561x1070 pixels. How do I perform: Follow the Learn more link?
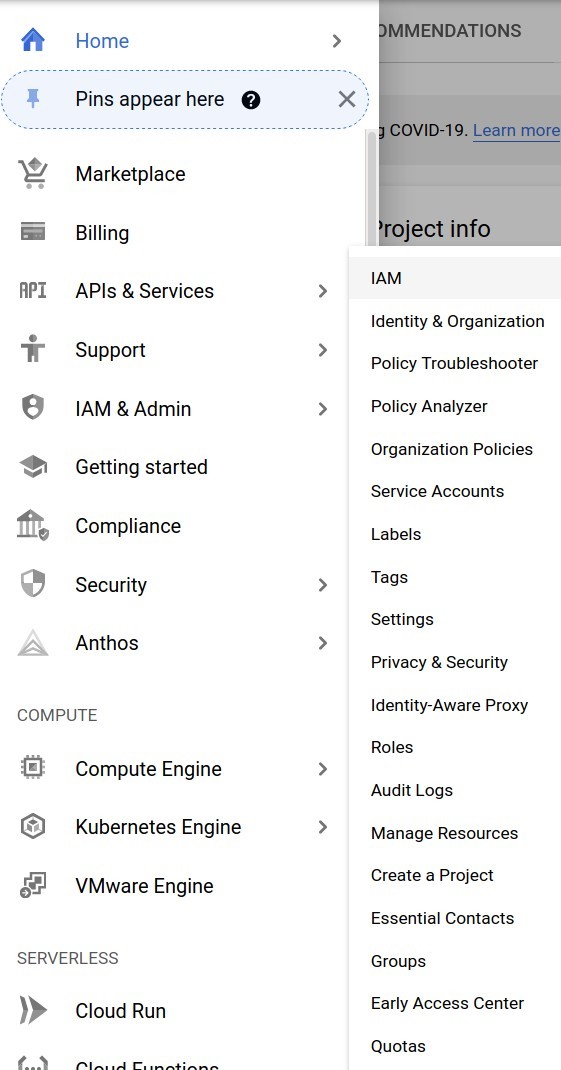[517, 130]
